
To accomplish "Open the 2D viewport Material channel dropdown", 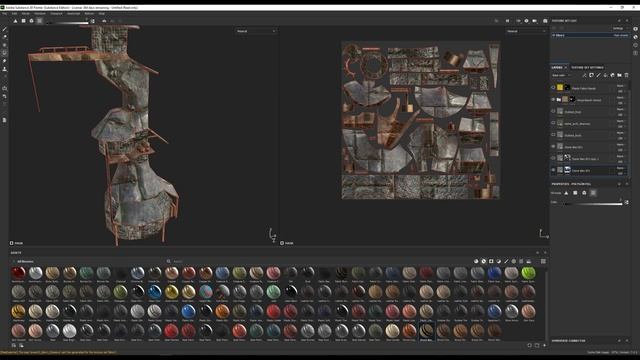I will (526, 31).
